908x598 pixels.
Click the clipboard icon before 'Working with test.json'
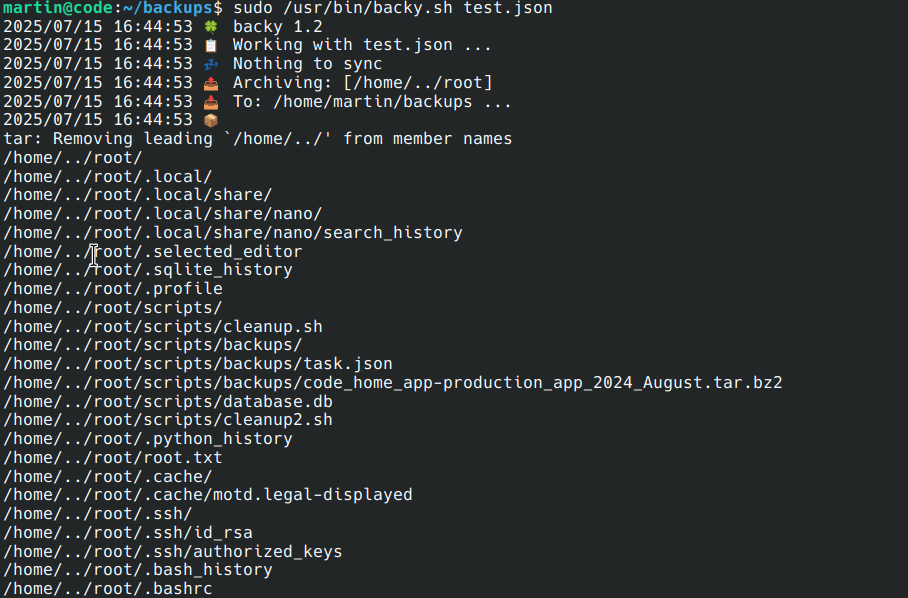click(x=210, y=45)
